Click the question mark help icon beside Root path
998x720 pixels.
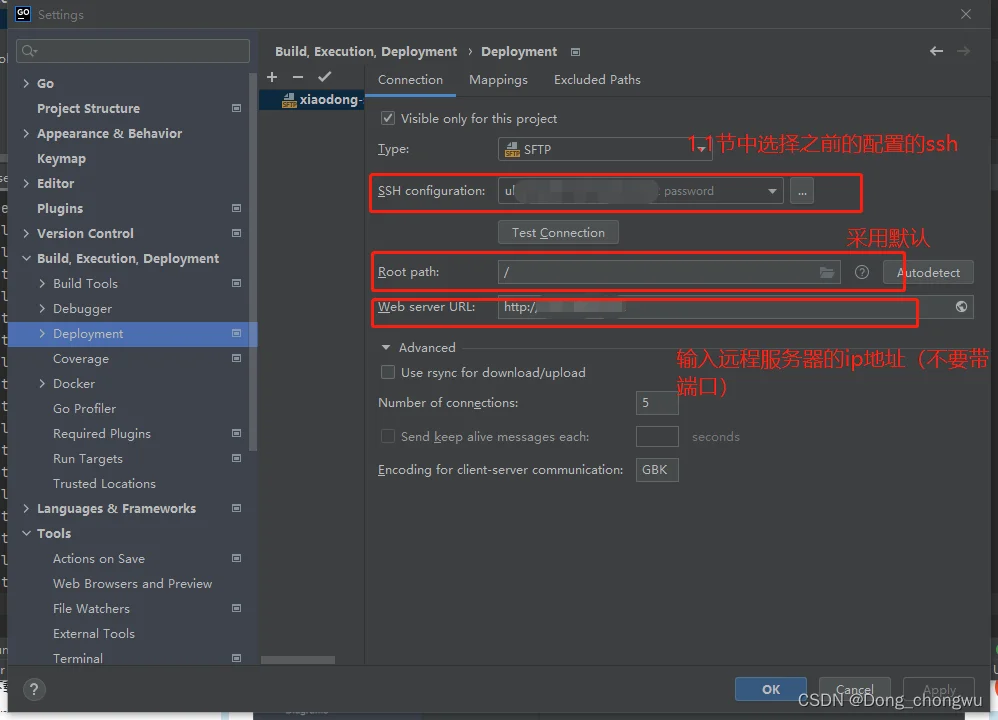[862, 272]
